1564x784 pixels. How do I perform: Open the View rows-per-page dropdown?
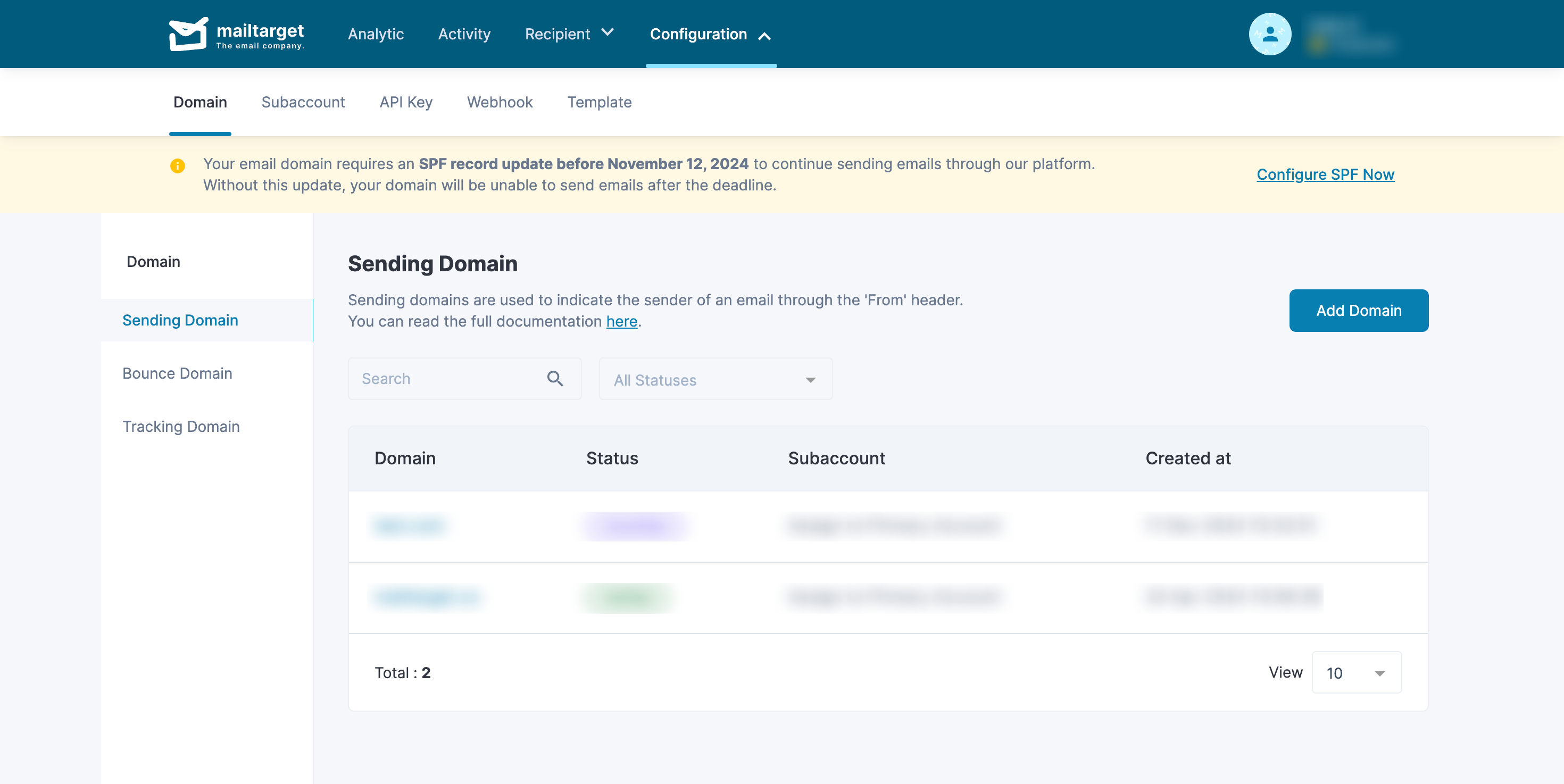click(x=1357, y=672)
